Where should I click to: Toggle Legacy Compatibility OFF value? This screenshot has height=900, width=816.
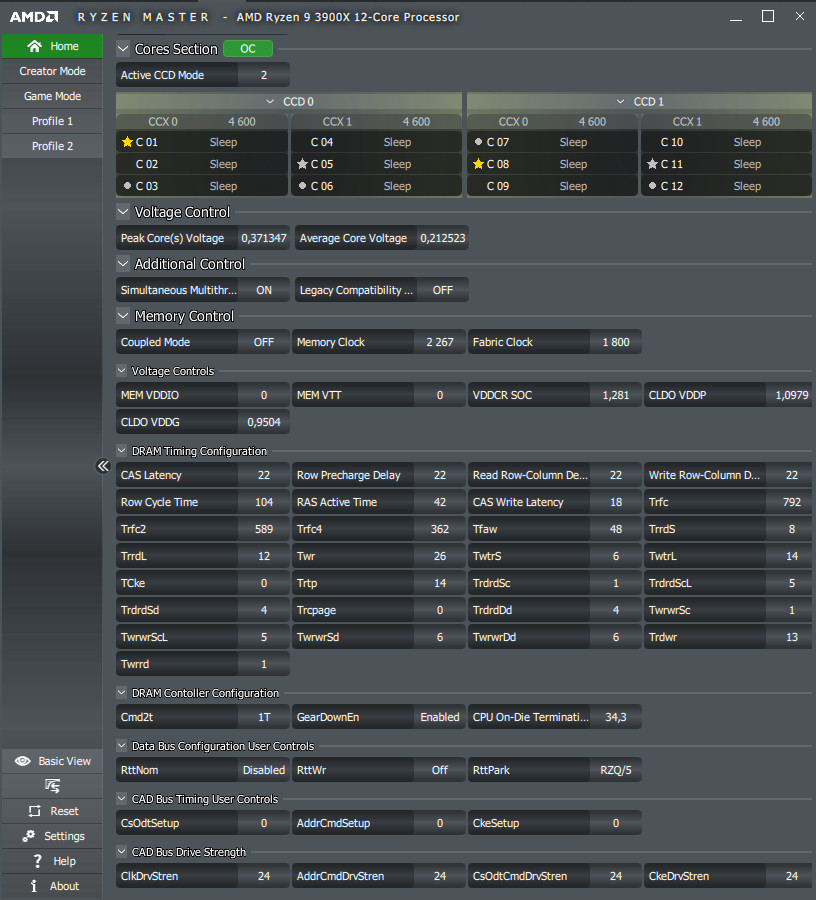click(442, 290)
